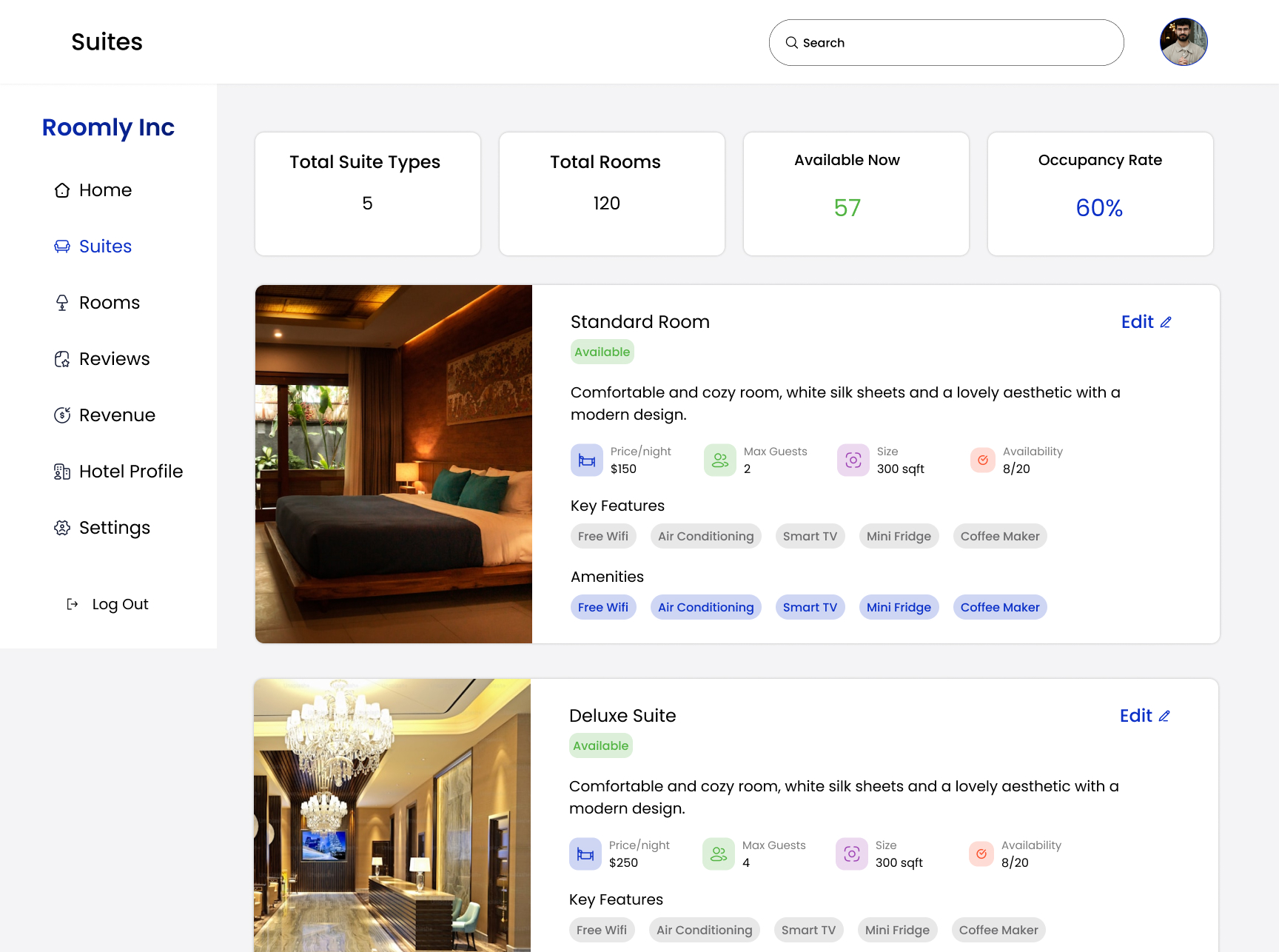This screenshot has height=952, width=1279.
Task: Click Smart TV tag in Standard Room Key Features
Action: [810, 536]
